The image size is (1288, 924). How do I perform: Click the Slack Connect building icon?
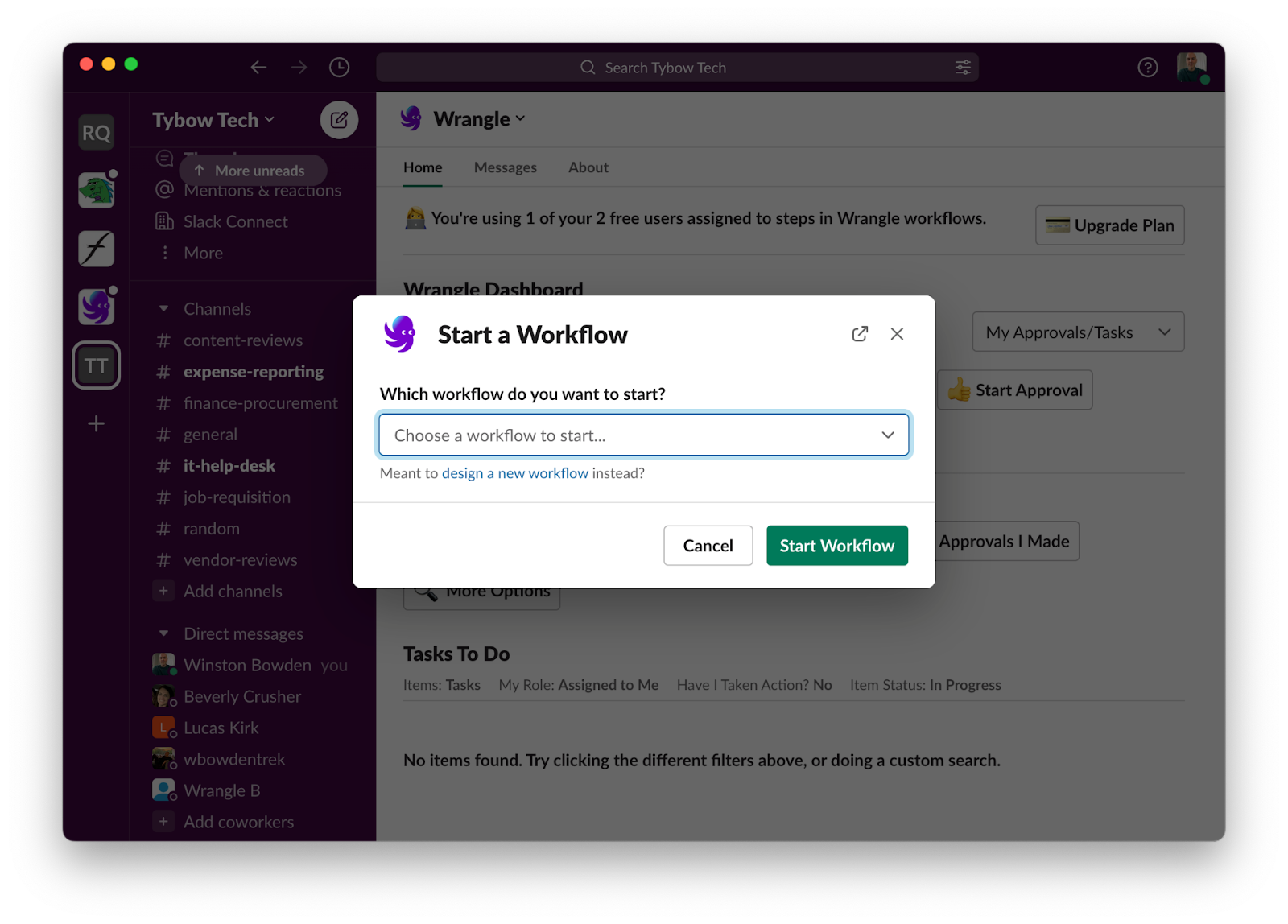click(164, 221)
